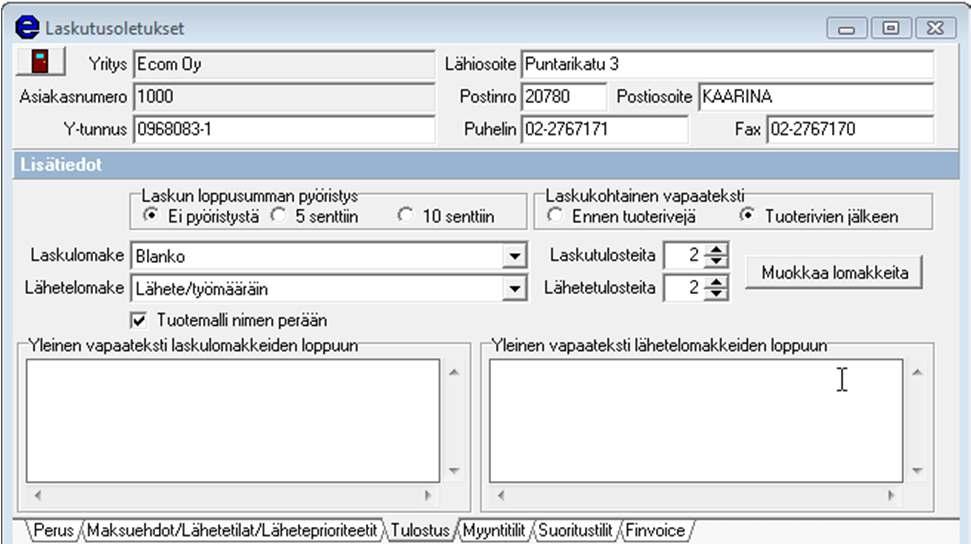Click right arrow of delivery text scrollbar
Viewport: 971px width, 544px height.
(890, 495)
